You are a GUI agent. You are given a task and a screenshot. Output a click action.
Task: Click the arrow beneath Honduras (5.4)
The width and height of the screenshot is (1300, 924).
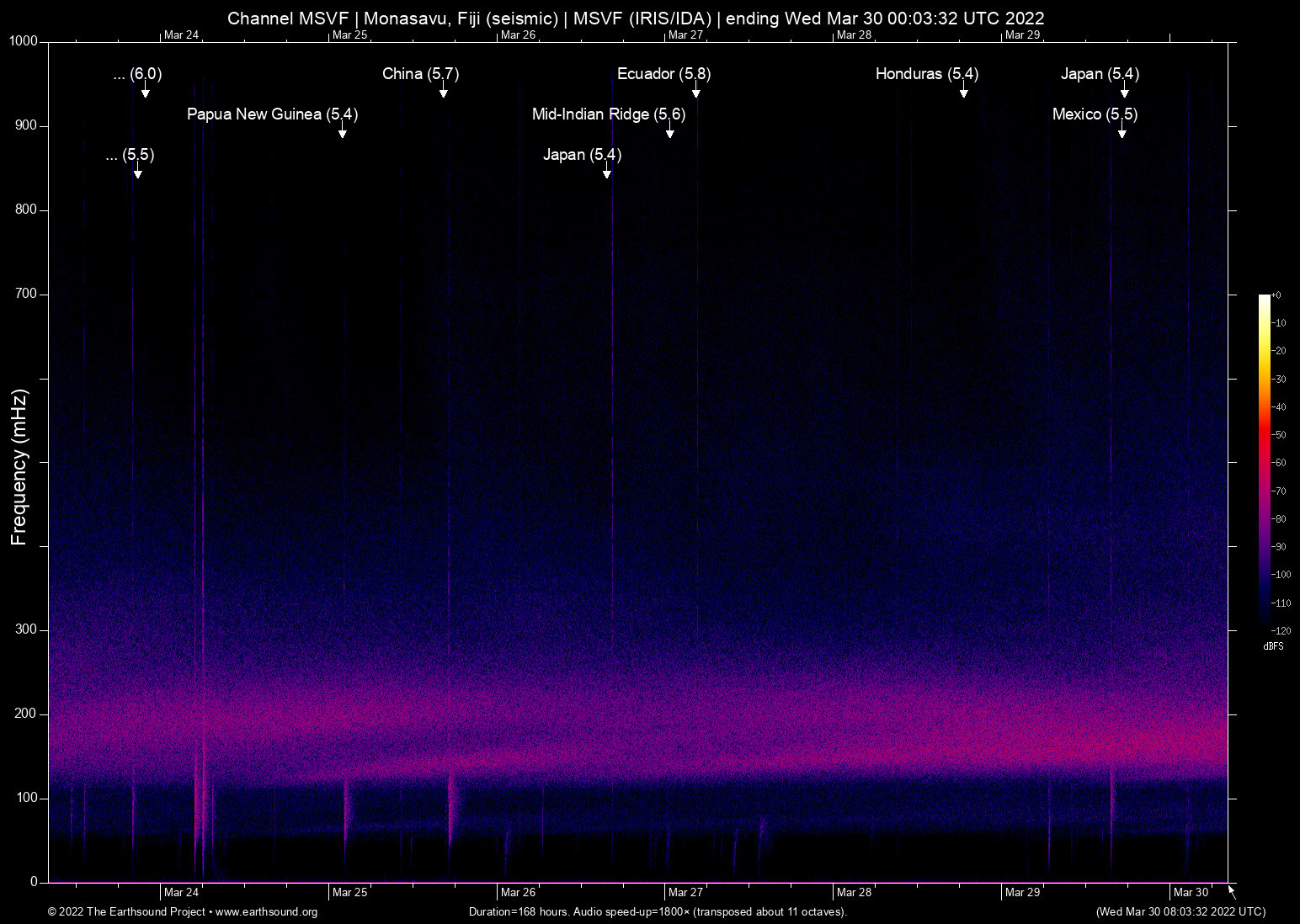[x=963, y=91]
